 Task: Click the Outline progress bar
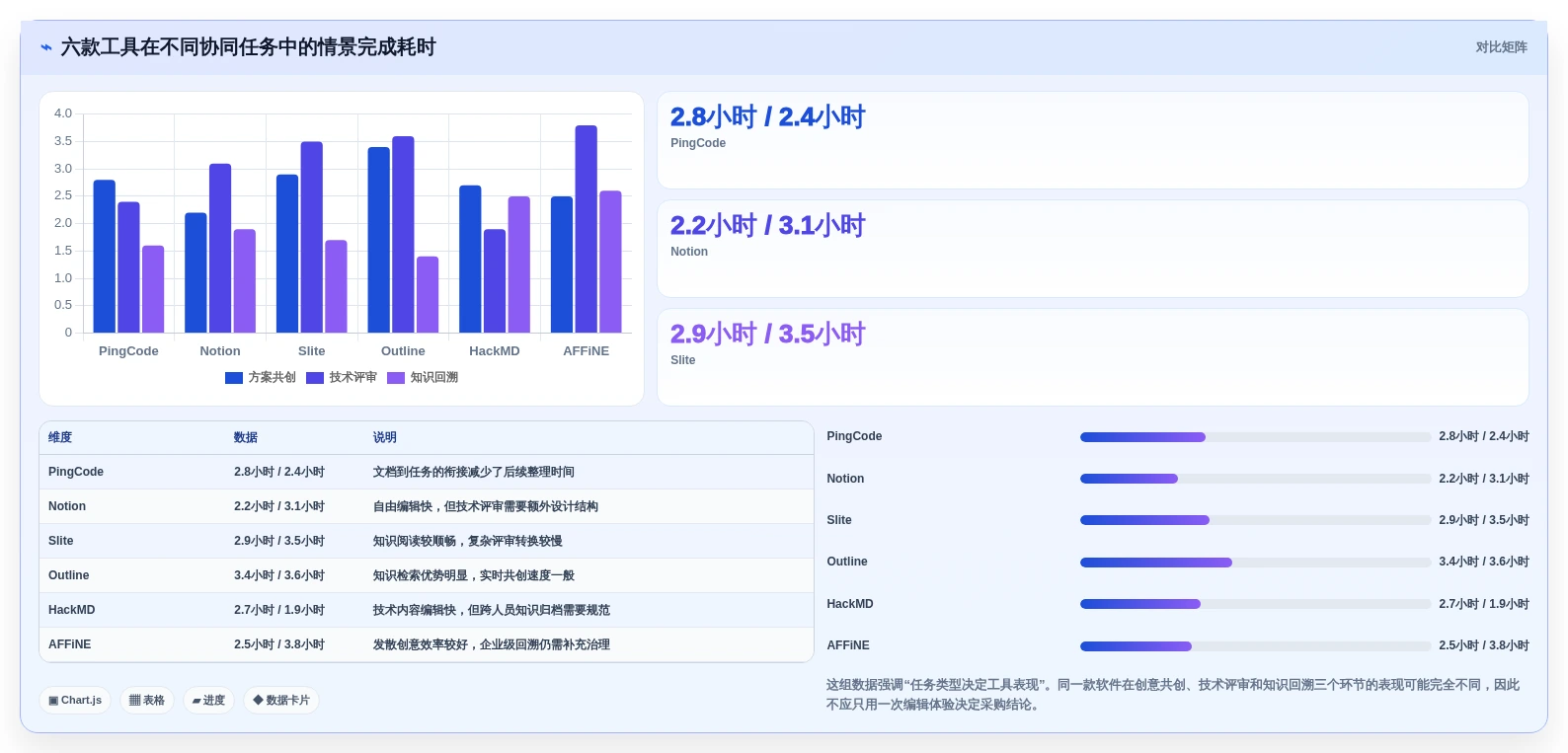point(1255,563)
